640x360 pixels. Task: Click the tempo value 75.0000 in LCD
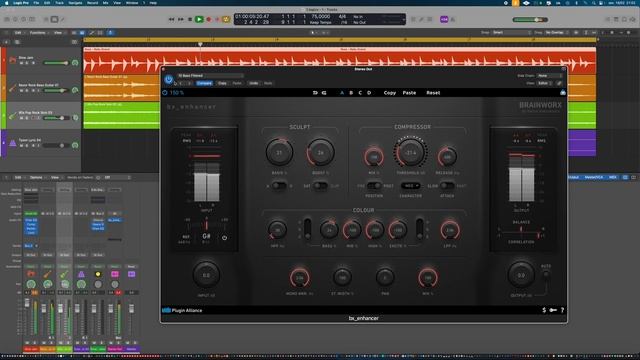point(321,17)
